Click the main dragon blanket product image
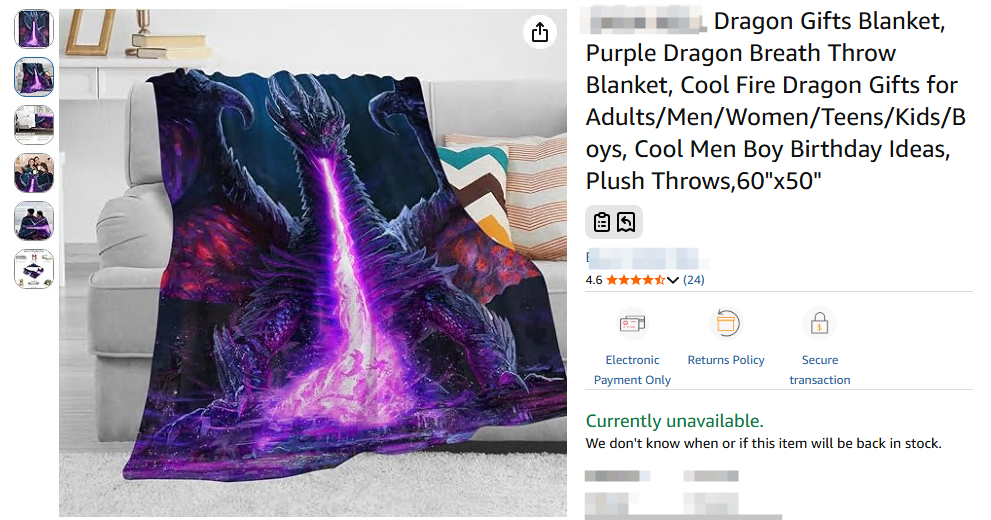 [x=313, y=263]
